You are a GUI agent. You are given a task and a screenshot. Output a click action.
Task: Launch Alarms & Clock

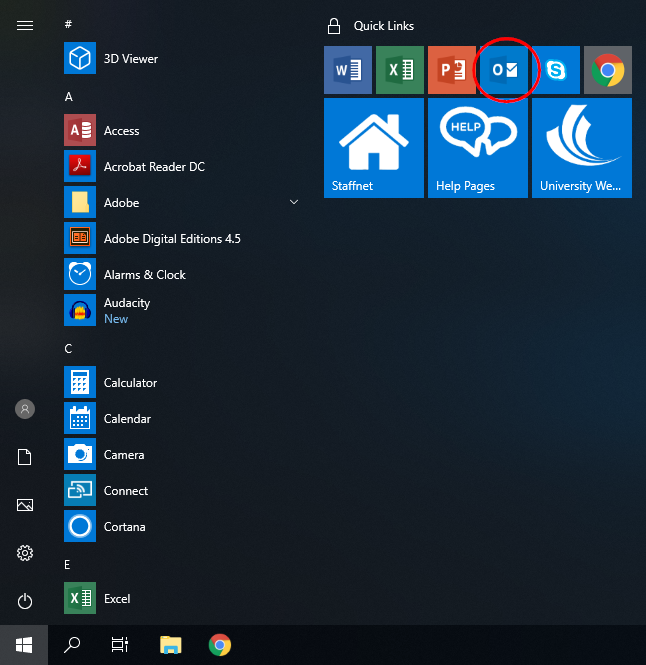tap(182, 274)
